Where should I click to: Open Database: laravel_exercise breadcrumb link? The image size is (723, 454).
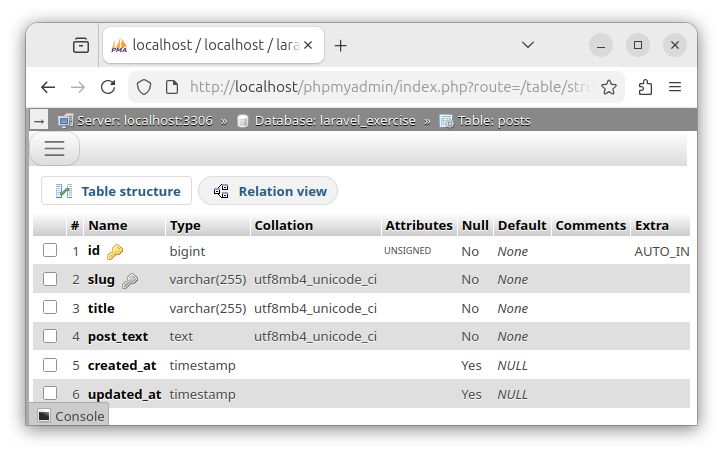[335, 121]
